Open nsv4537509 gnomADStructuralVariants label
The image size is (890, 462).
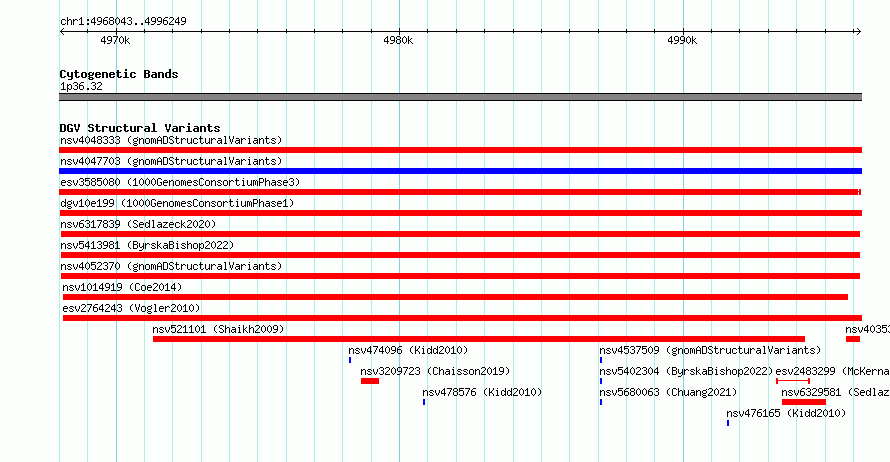[710, 350]
